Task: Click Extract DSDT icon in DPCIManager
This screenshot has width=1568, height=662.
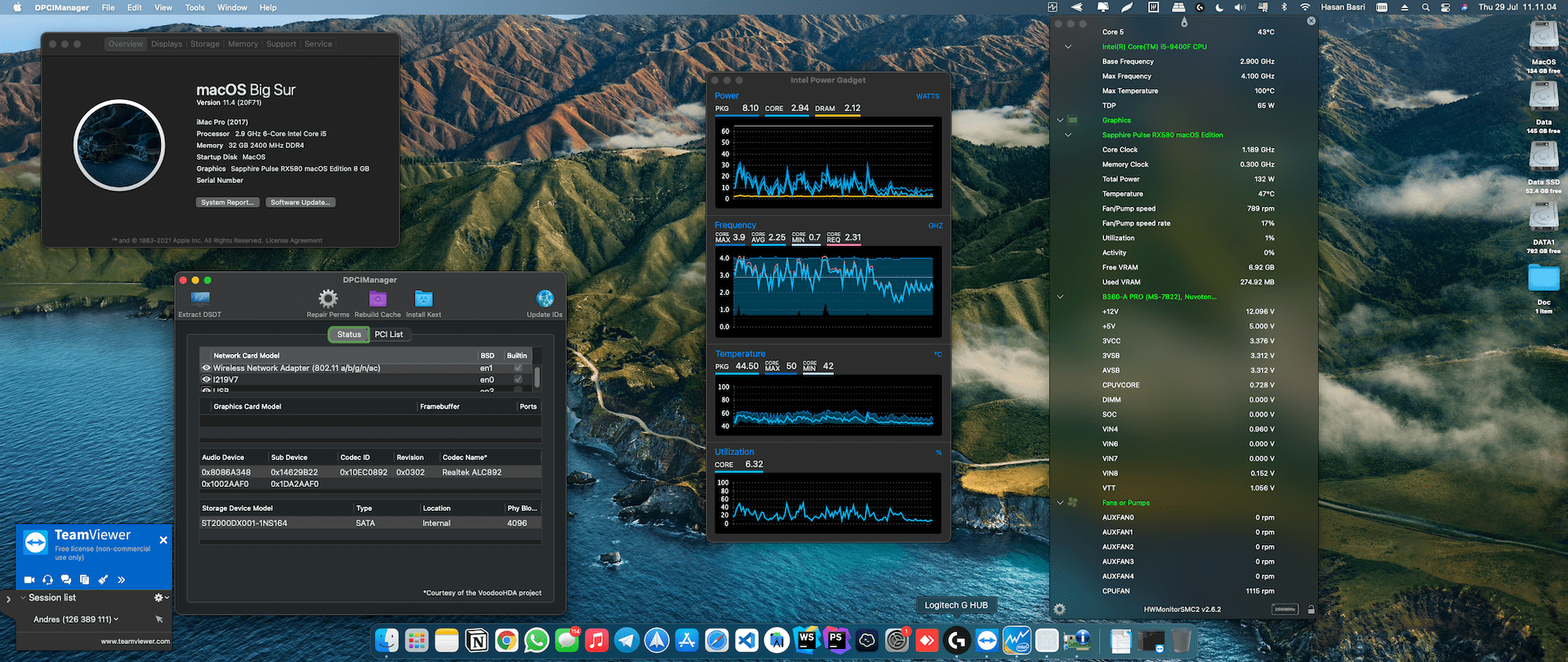Action: [200, 298]
